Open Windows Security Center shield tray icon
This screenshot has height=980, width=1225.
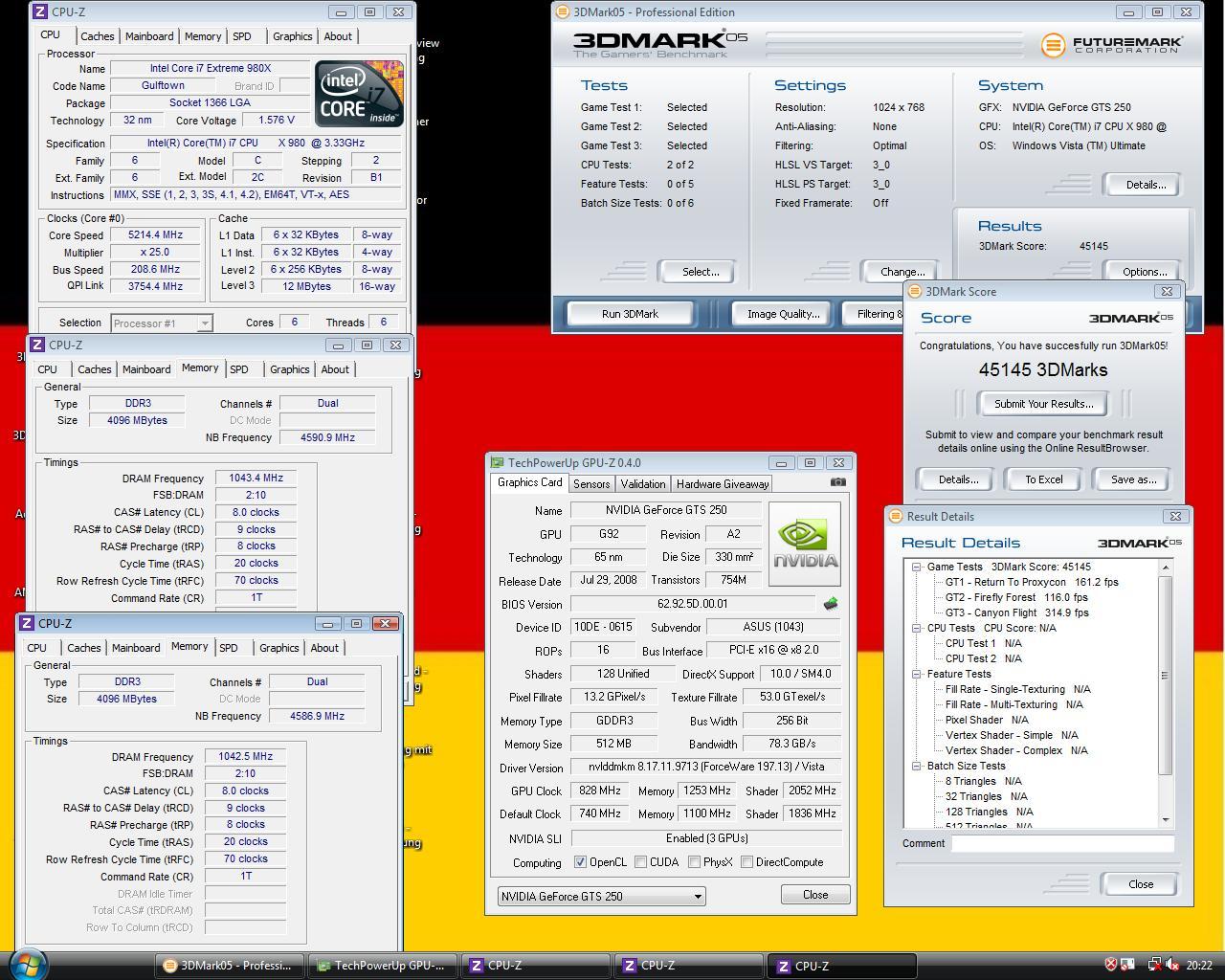[1111, 965]
